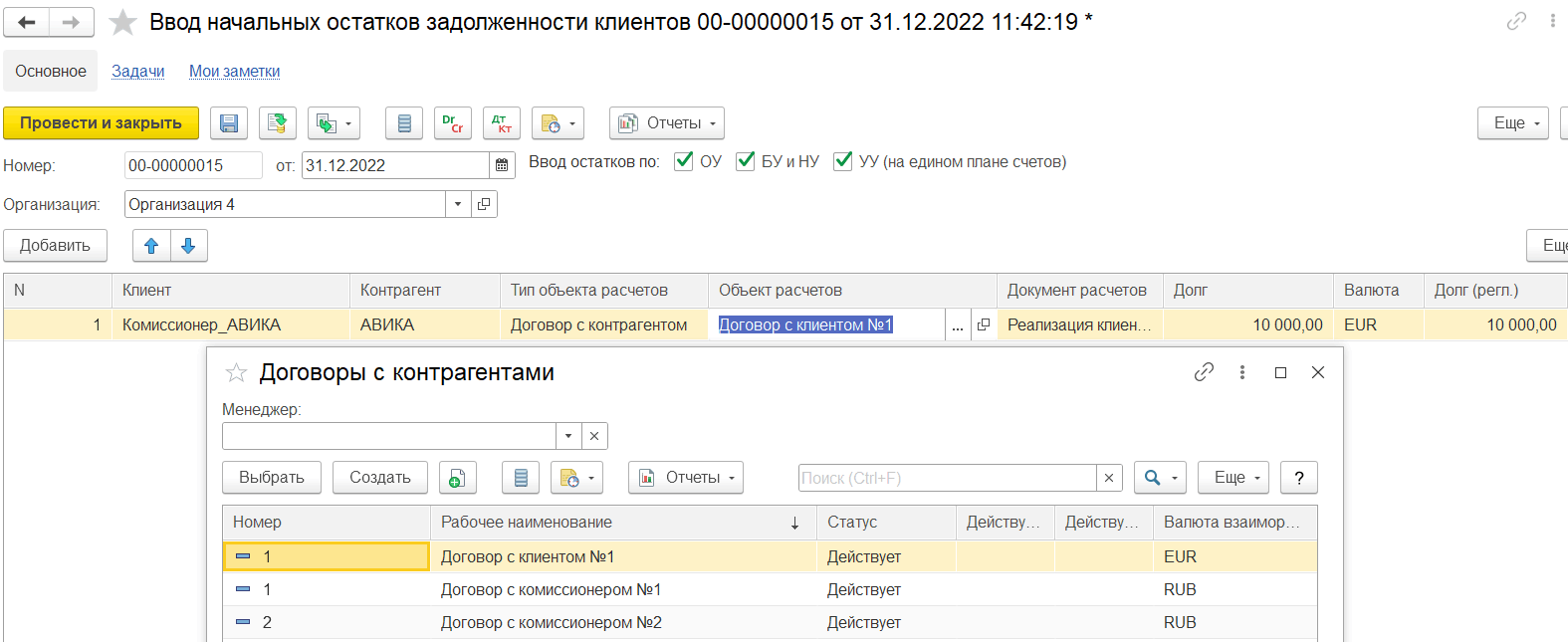Save document with the floppy disk icon
The image size is (1568, 642).
(229, 123)
